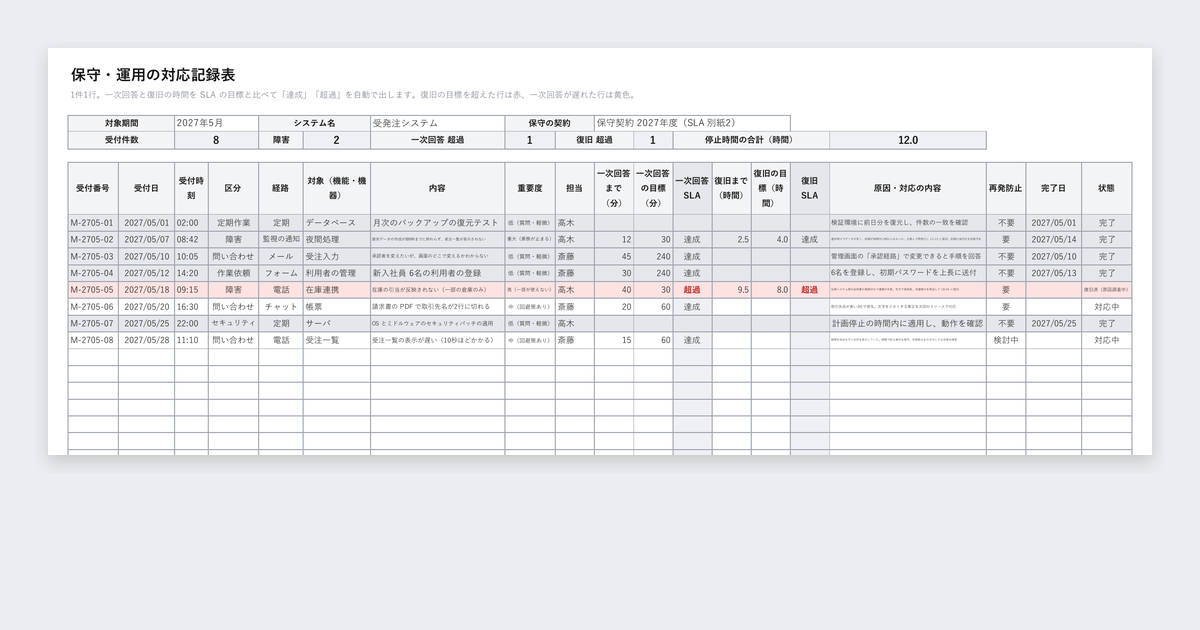Click the 内容 column header

(437, 188)
